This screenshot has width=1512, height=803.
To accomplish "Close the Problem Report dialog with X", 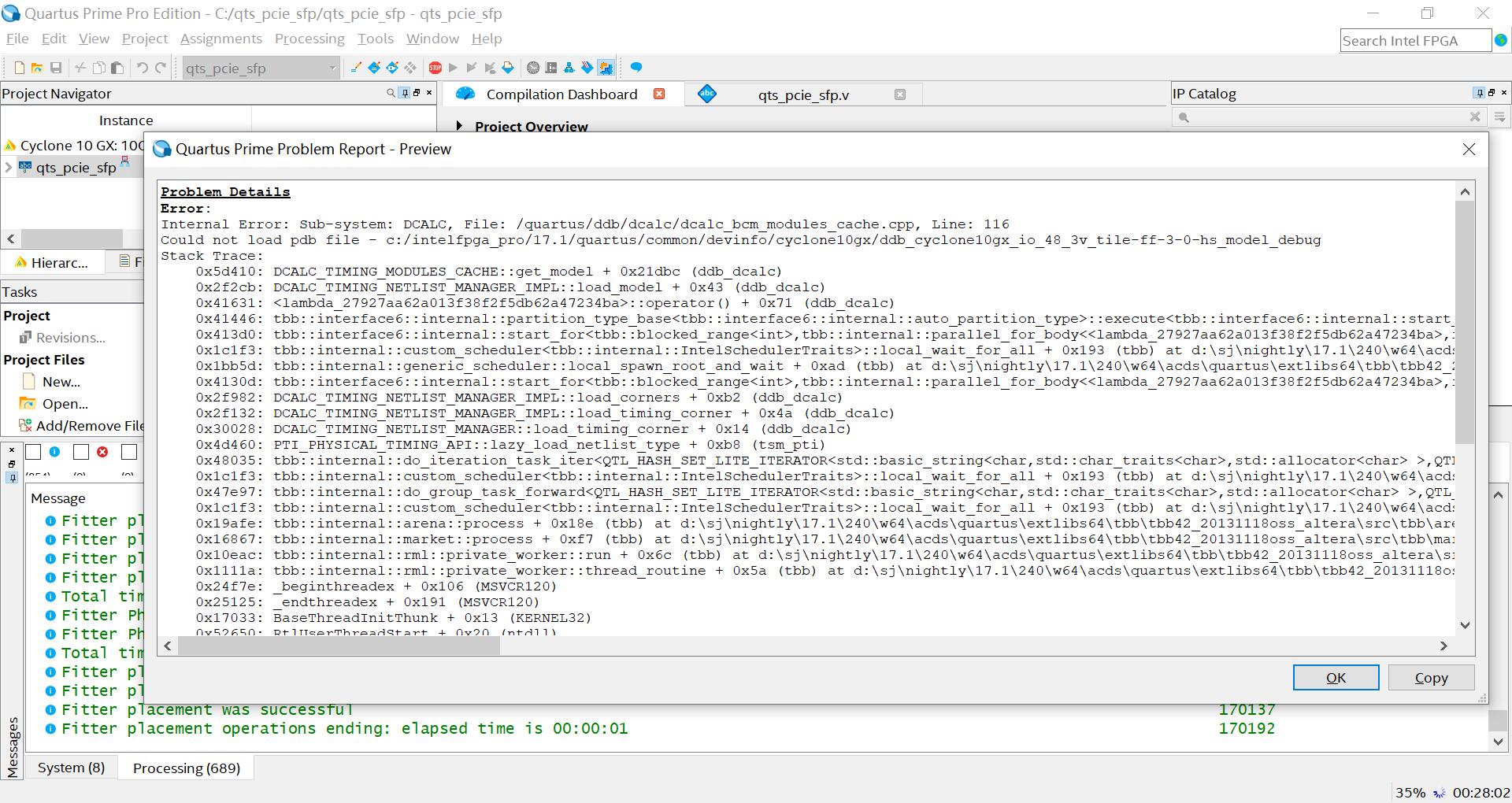I will point(1469,150).
